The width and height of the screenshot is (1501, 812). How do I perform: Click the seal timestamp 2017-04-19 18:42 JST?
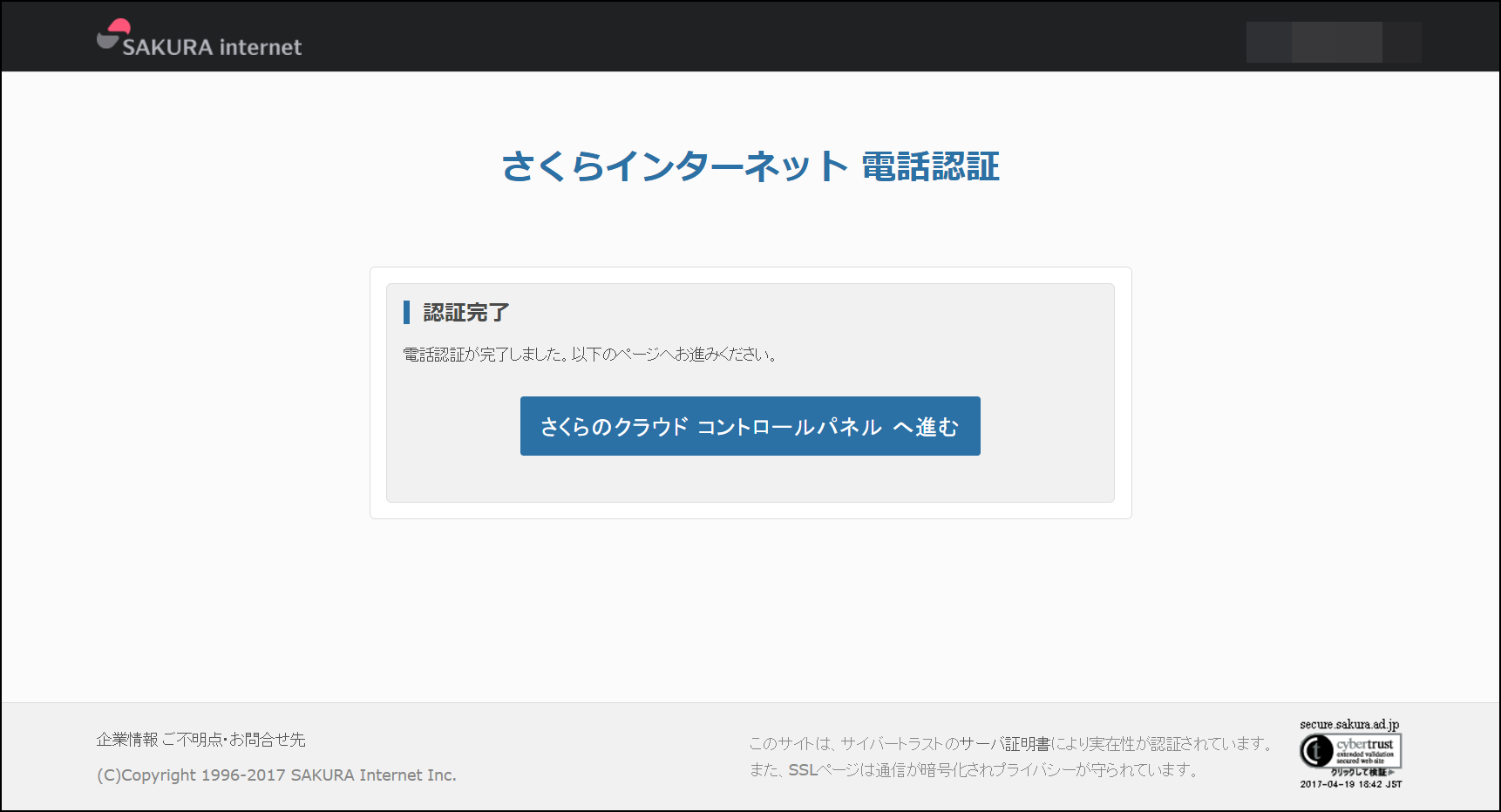(x=1350, y=784)
